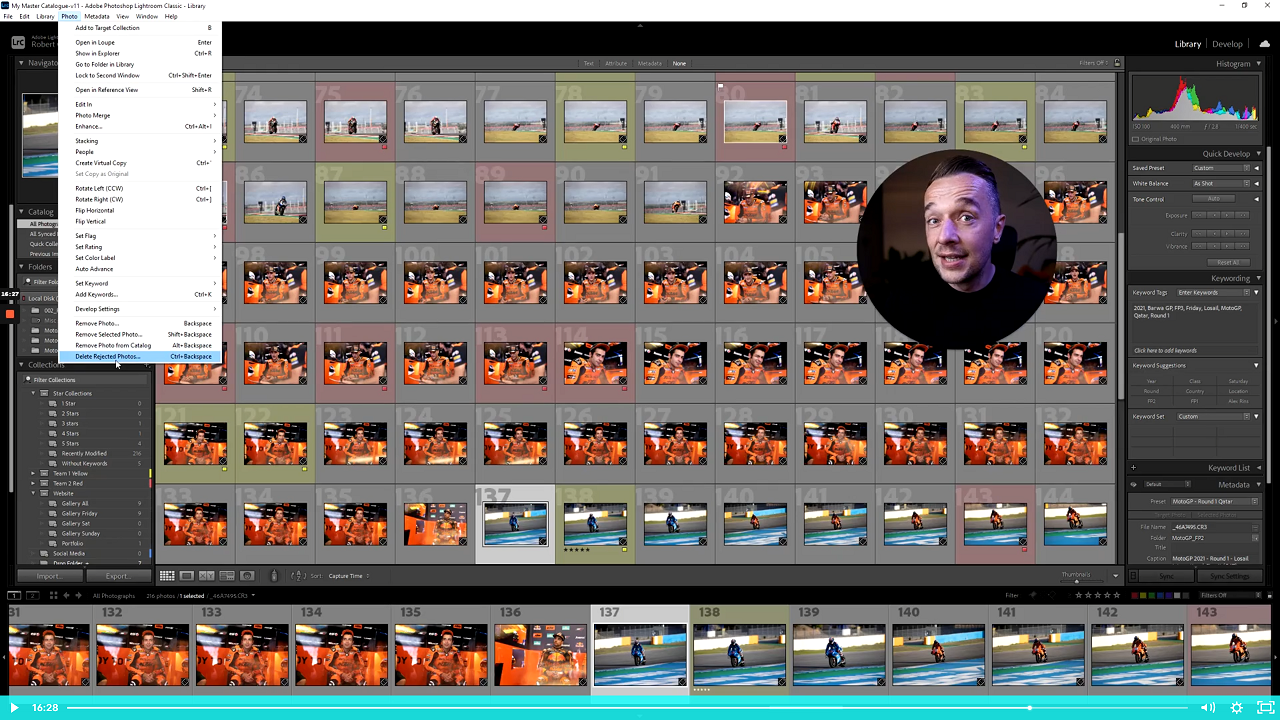Switch to Loupe view icon in toolbar
The width and height of the screenshot is (1280, 720).
(187, 576)
